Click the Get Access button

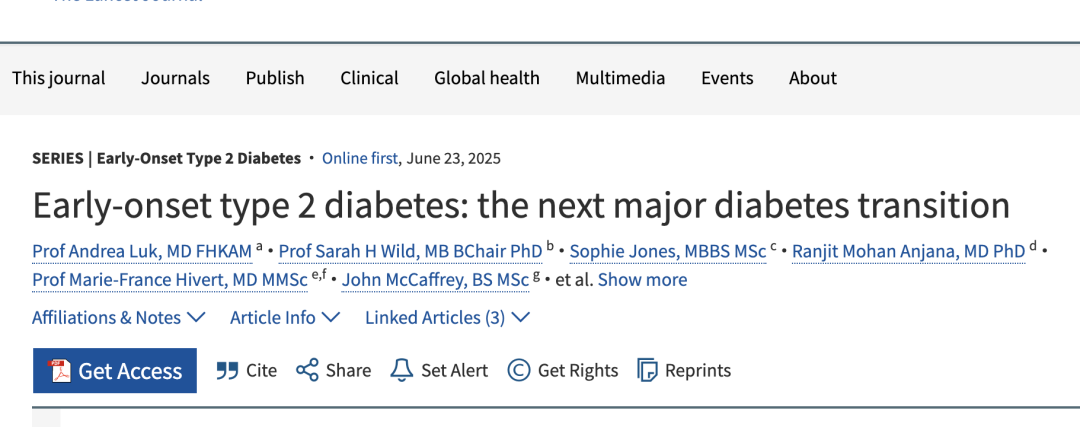coord(115,371)
